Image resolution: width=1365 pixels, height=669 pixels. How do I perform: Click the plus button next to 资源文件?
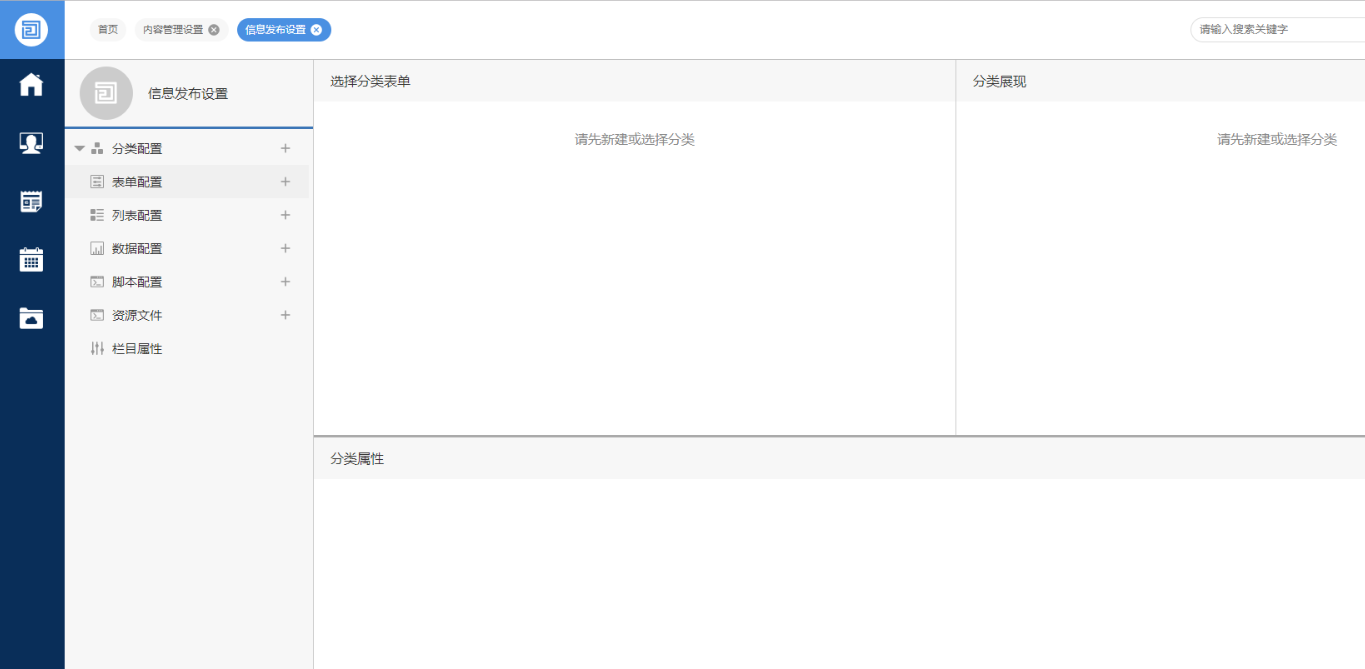tap(285, 314)
